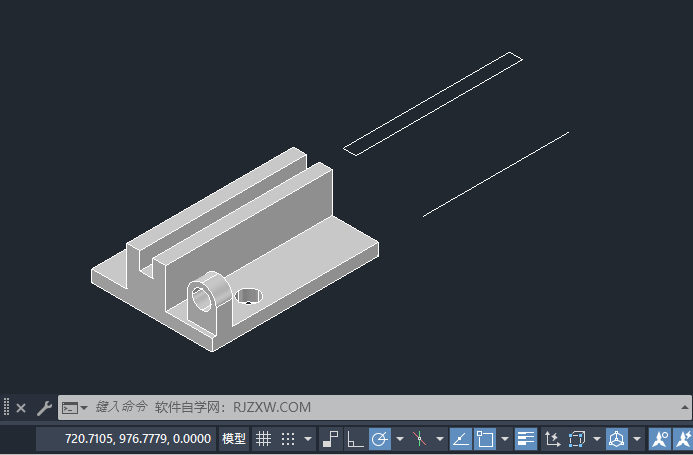693x455 pixels.
Task: Toggle dynamic input in status bar
Action: (331, 439)
